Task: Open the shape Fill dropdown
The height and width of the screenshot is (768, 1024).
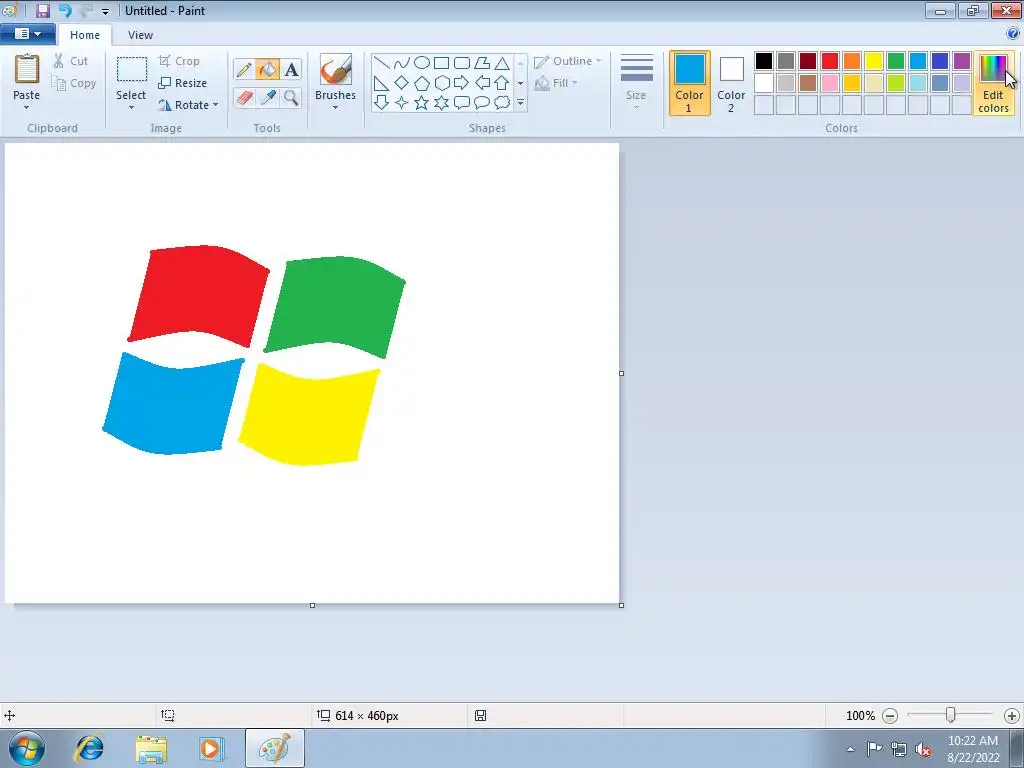Action: coord(556,83)
